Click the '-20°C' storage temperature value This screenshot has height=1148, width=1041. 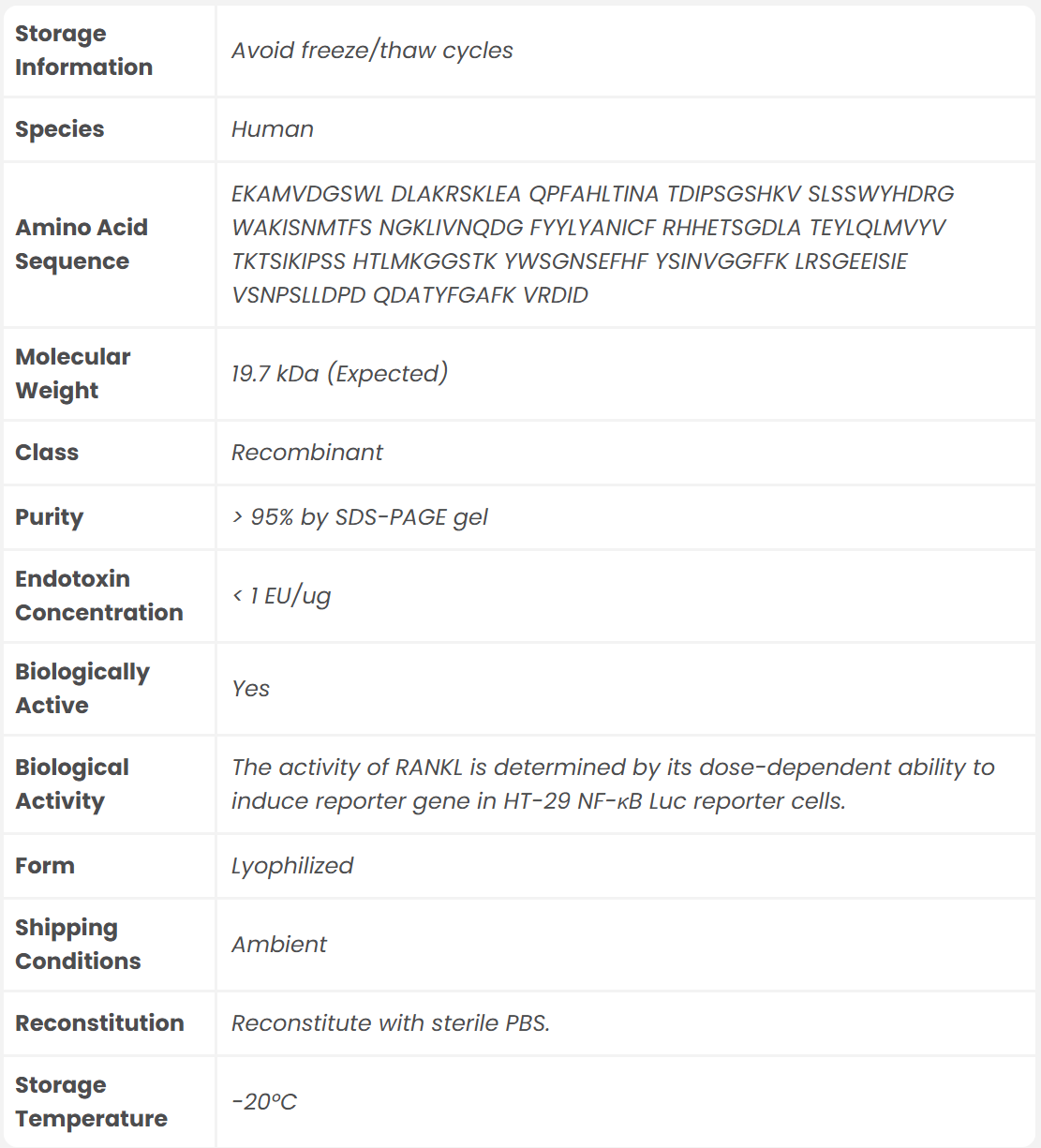tap(264, 1102)
